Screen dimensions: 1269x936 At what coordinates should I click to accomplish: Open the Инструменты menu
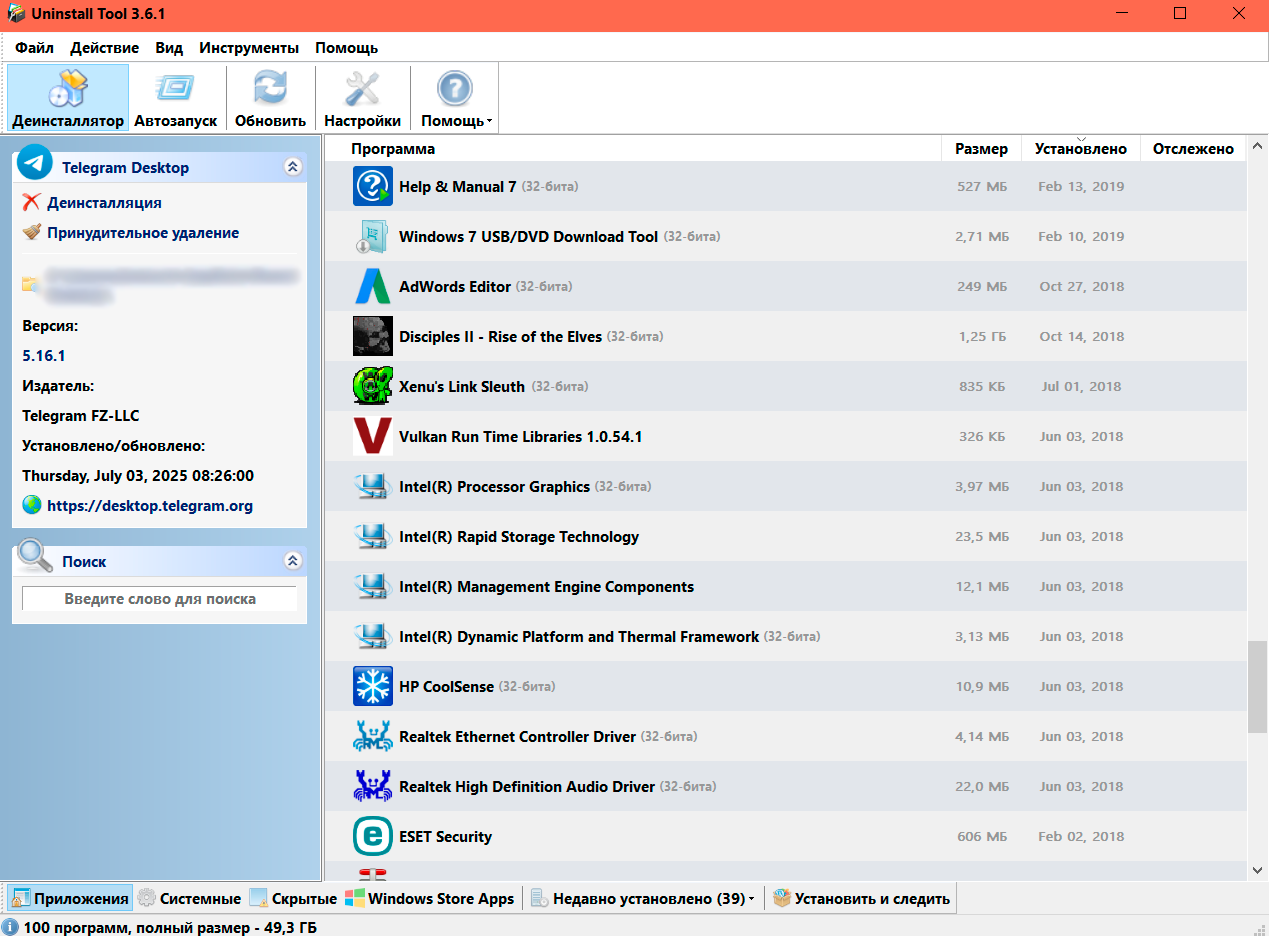pos(248,47)
